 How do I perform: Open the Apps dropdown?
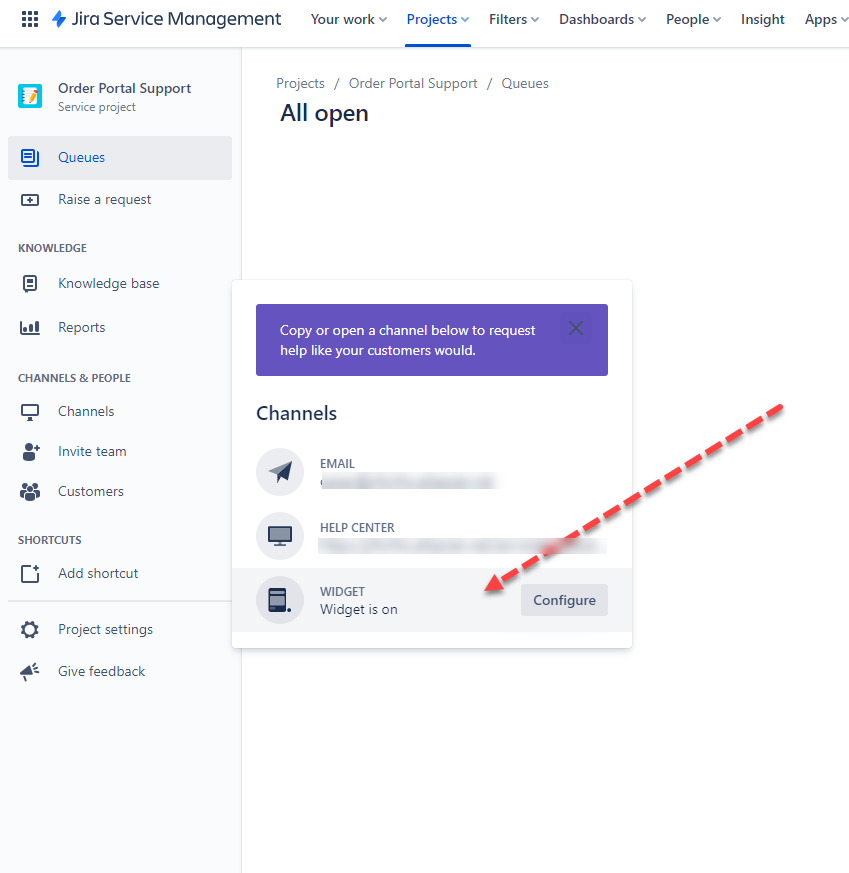point(826,19)
